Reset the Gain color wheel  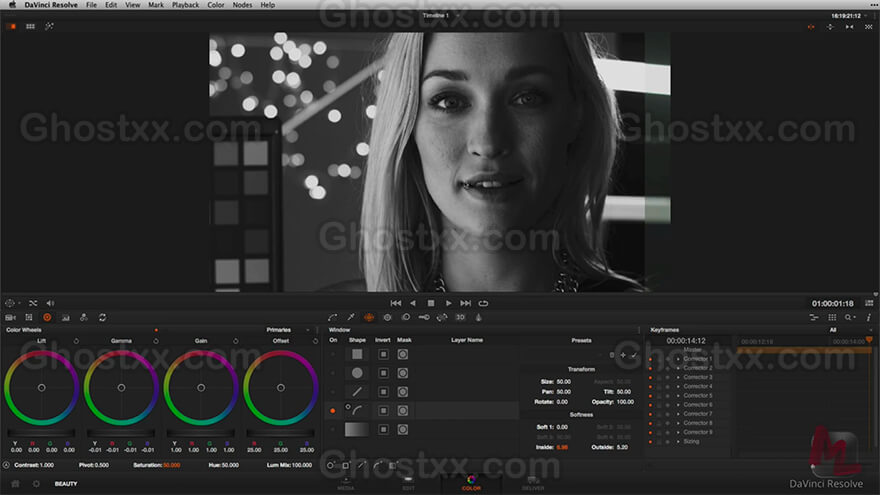[235, 341]
